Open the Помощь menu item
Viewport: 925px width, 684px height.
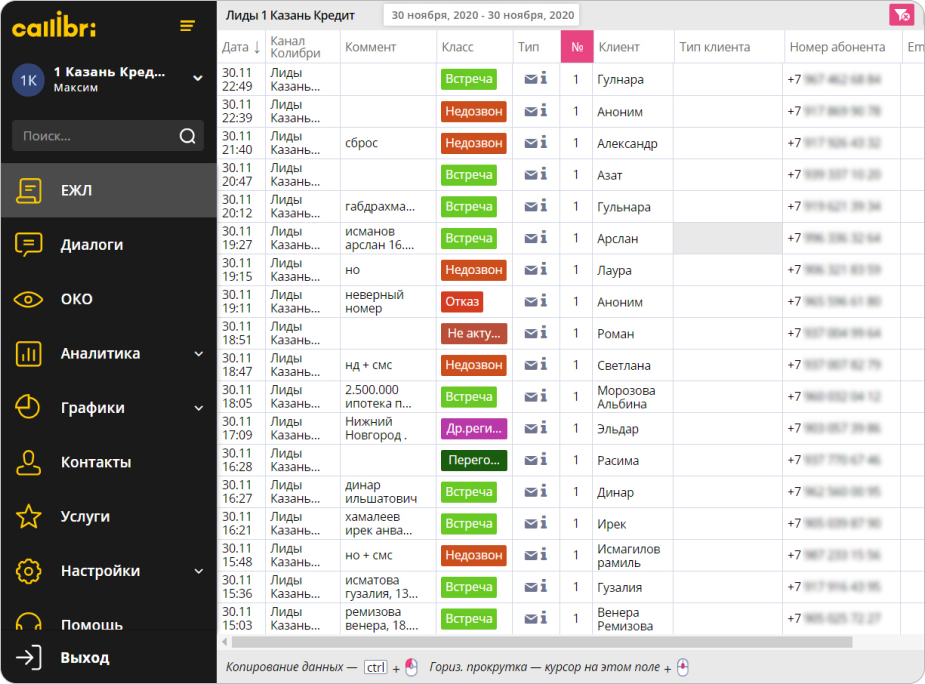click(x=91, y=624)
